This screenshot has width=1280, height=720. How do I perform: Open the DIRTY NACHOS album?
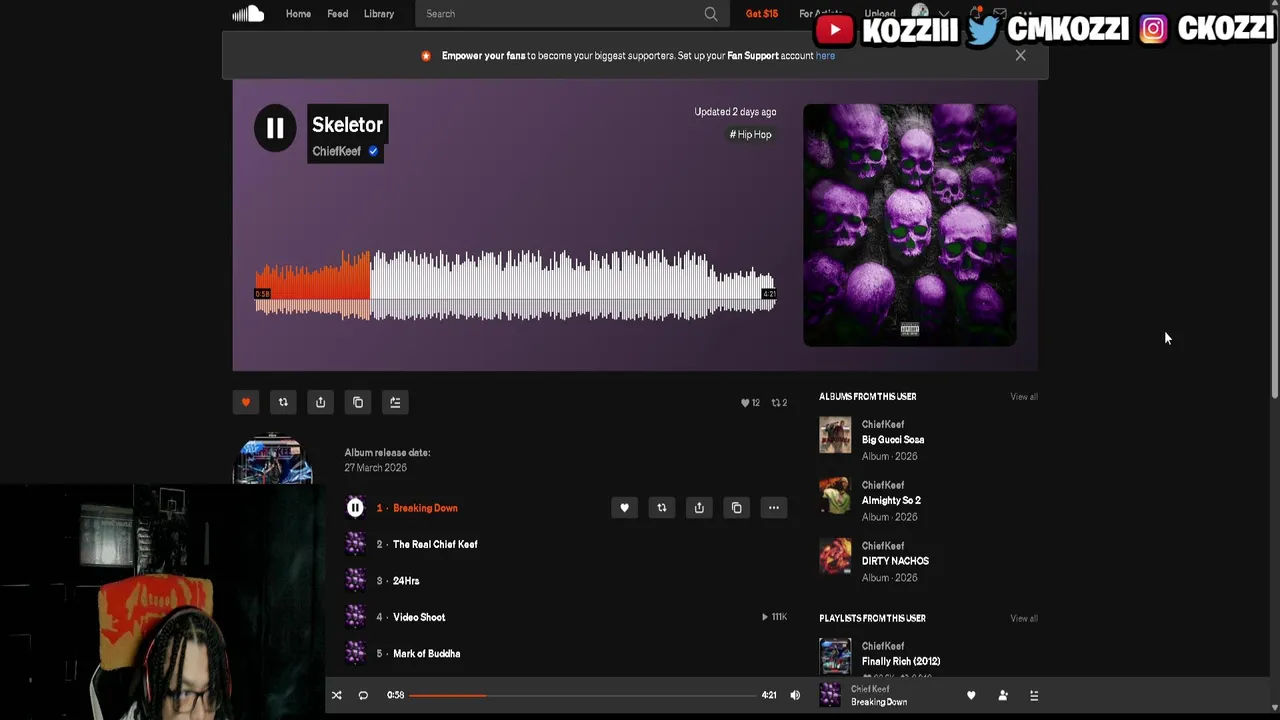895,561
